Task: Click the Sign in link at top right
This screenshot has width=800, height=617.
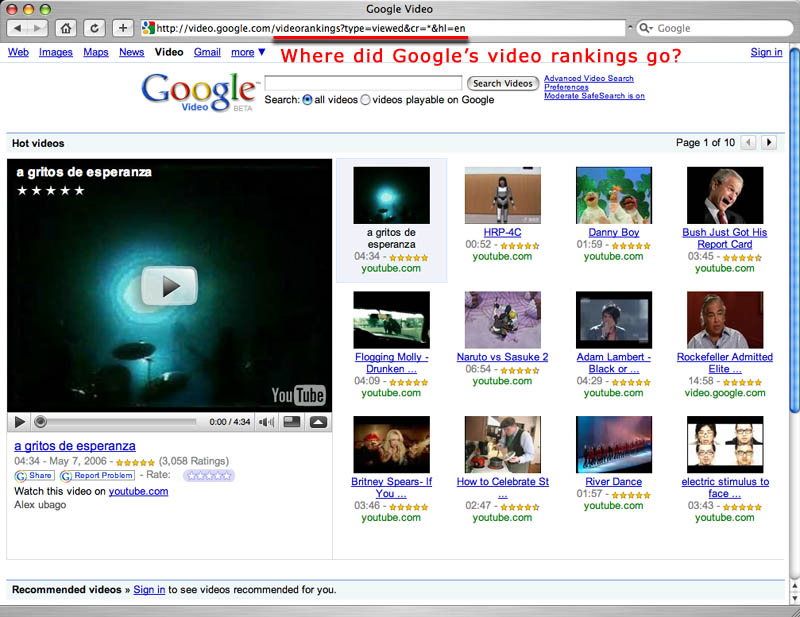Action: point(766,52)
